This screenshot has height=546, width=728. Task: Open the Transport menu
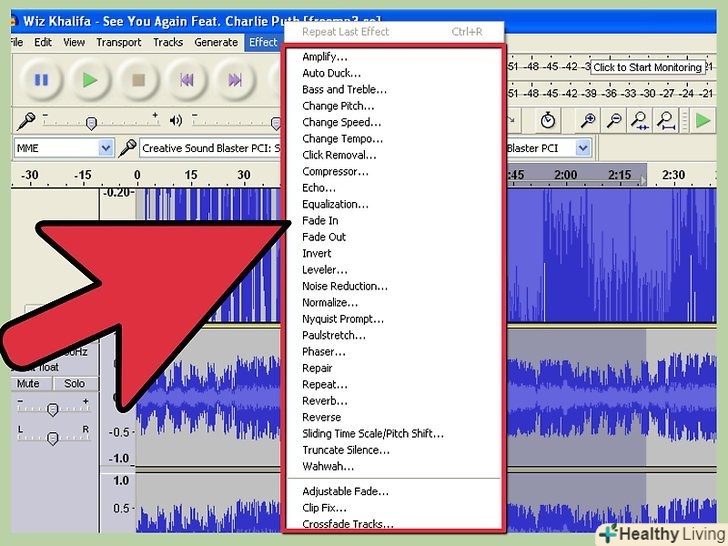click(119, 42)
